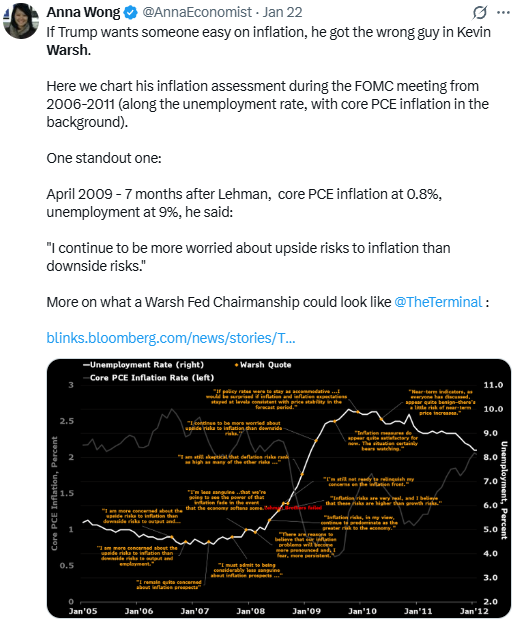Click the April 2009 paragraph text
Image resolution: width=515 pixels, height=623 pixels.
(x=244, y=203)
